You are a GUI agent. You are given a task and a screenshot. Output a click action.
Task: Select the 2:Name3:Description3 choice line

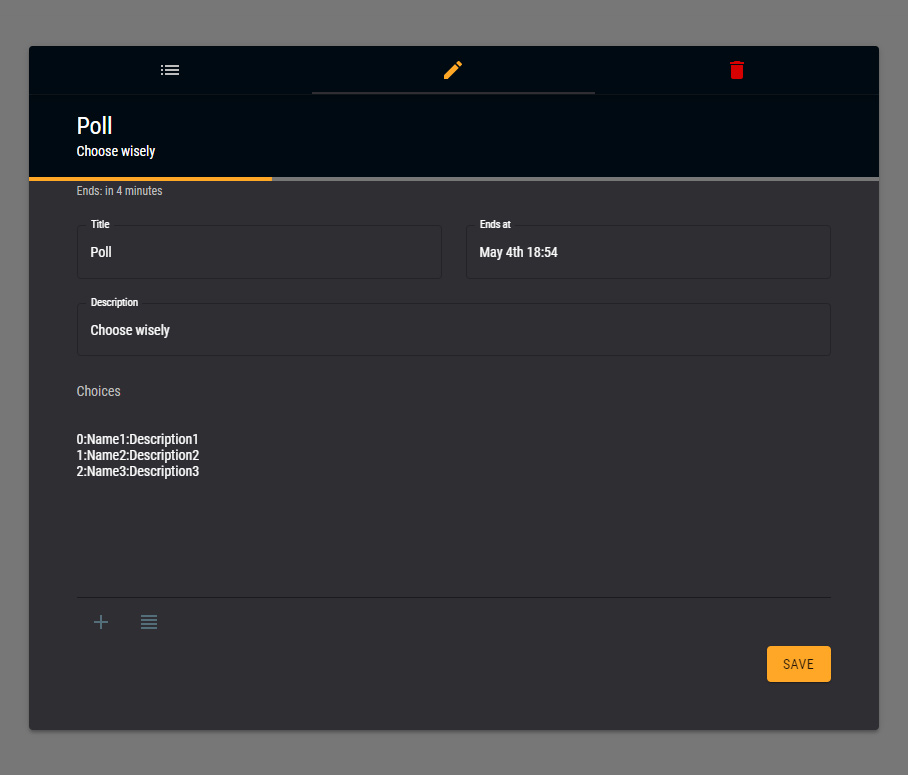click(138, 471)
